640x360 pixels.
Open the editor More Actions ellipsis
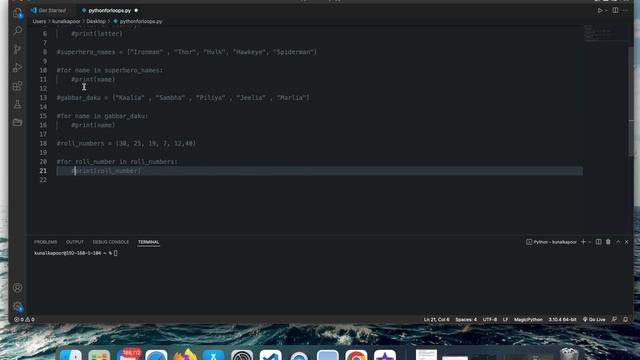pyautogui.click(x=625, y=11)
